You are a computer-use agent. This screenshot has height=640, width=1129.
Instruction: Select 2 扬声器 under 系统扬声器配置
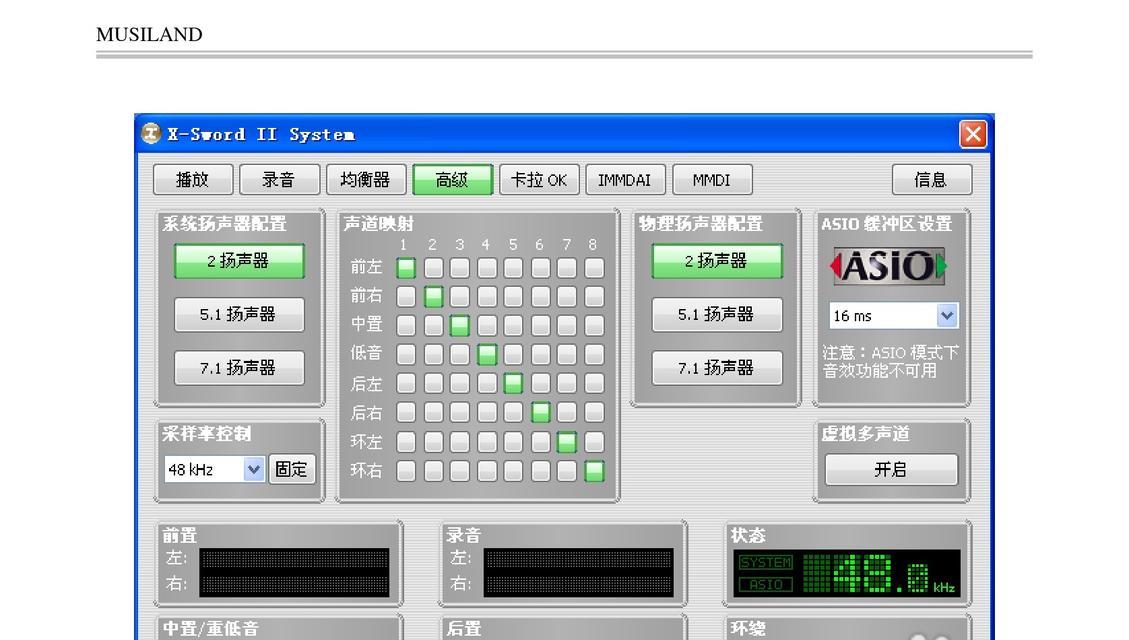tap(239, 261)
